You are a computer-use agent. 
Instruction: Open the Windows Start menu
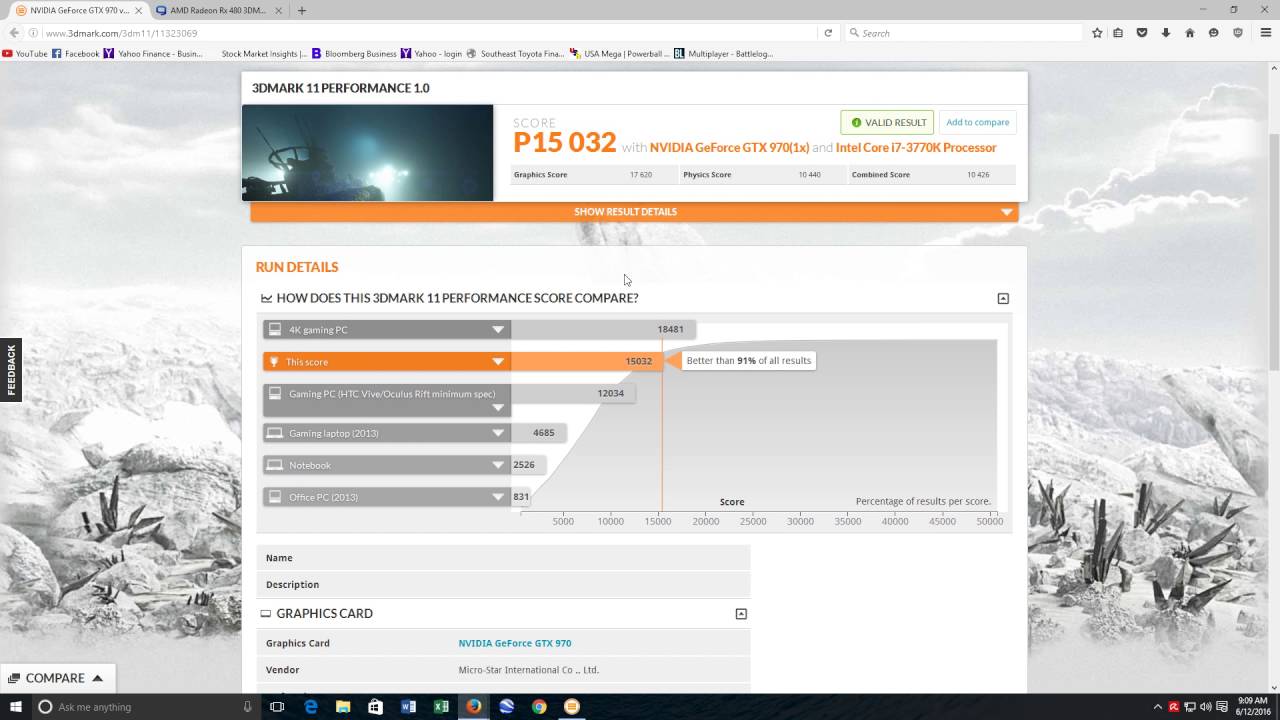click(x=14, y=706)
